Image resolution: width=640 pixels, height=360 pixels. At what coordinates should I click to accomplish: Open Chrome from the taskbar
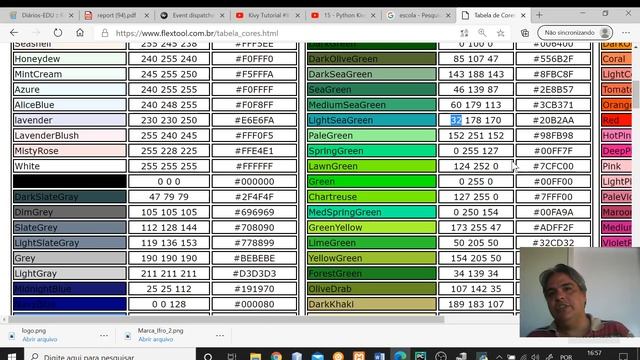276,356
